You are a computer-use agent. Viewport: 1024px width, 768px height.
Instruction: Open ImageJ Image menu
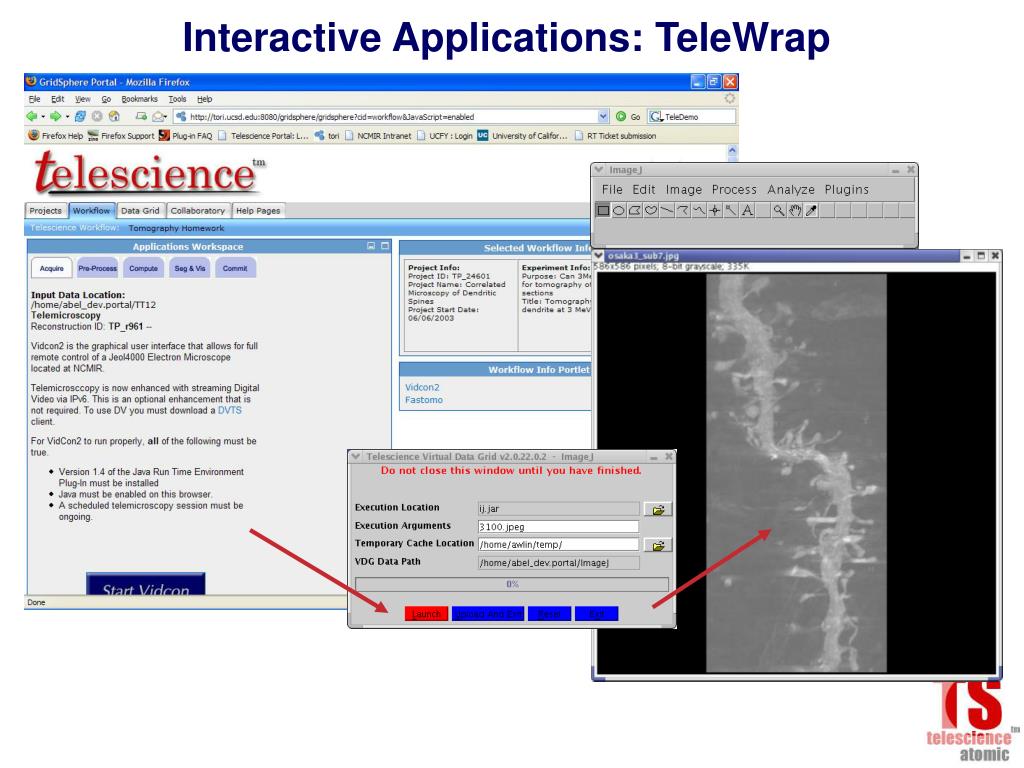(684, 189)
